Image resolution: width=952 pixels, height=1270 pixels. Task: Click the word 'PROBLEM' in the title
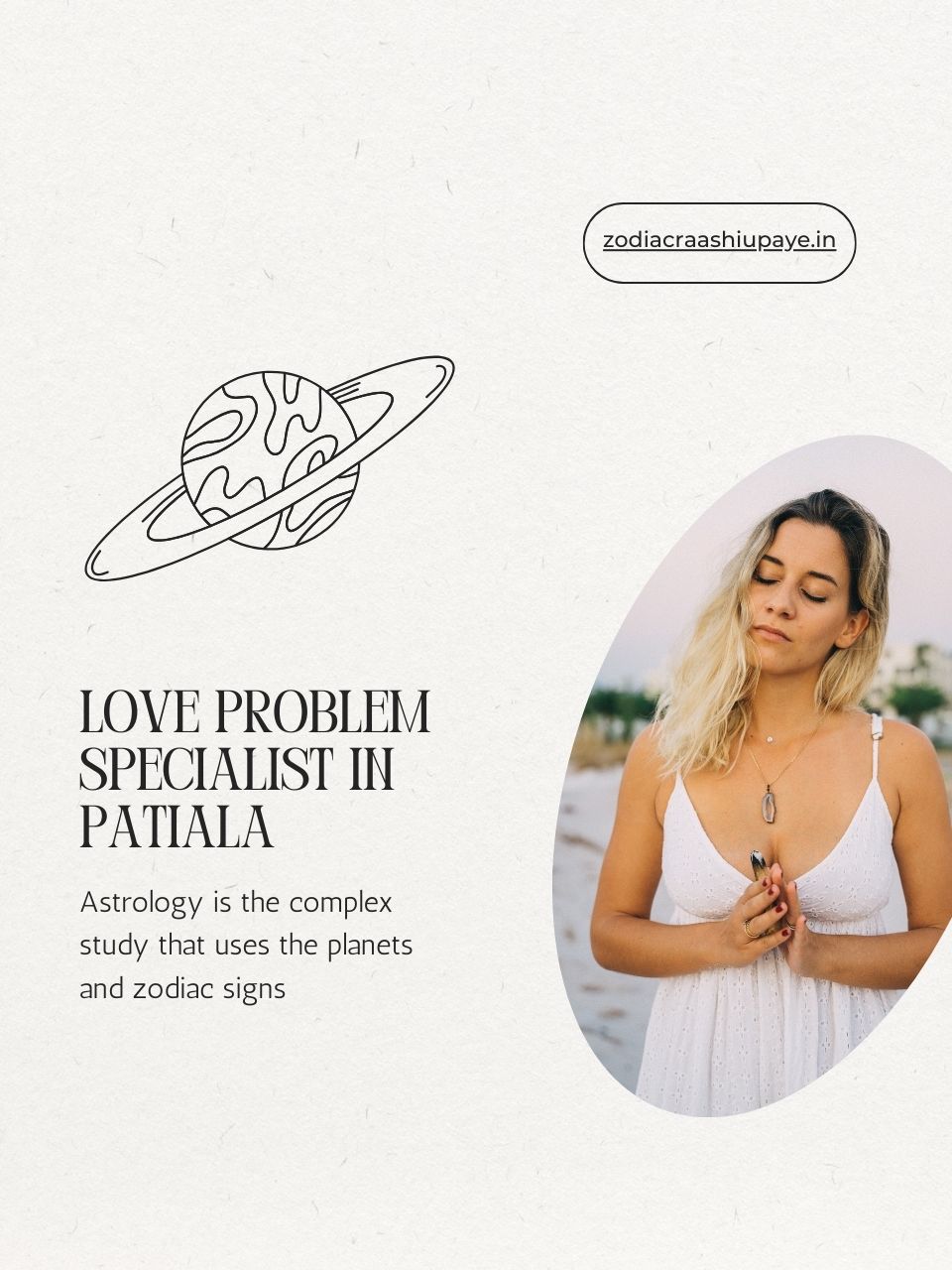coord(322,711)
